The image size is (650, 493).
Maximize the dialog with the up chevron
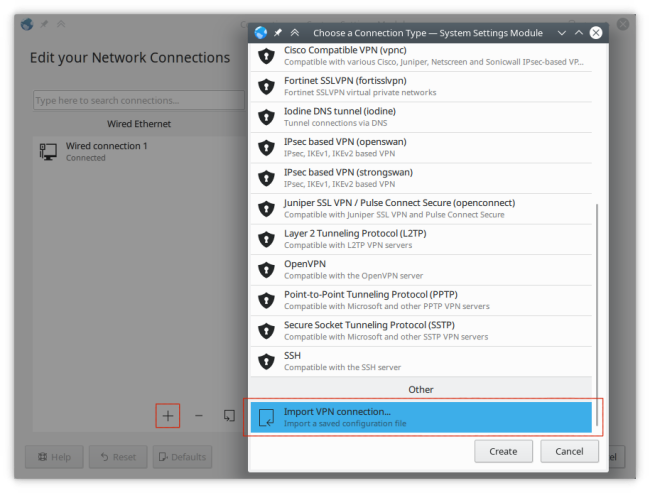pyautogui.click(x=579, y=32)
